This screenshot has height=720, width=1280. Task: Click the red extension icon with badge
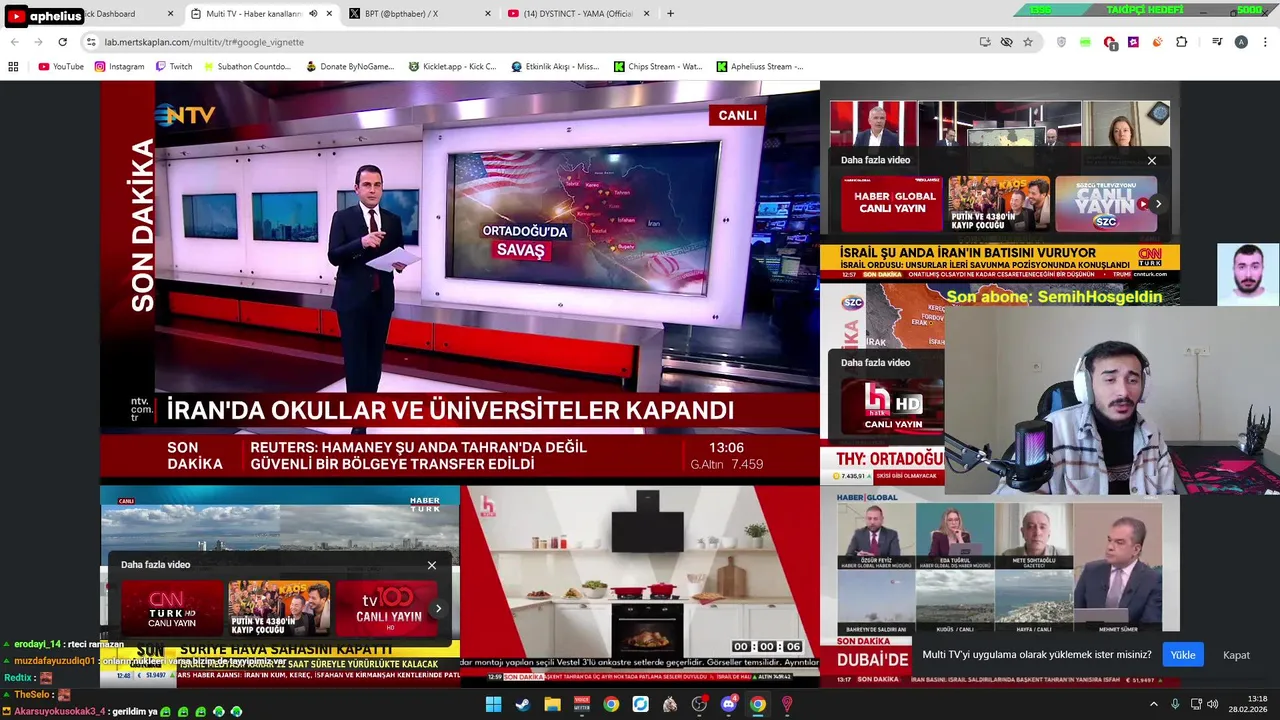click(1110, 42)
